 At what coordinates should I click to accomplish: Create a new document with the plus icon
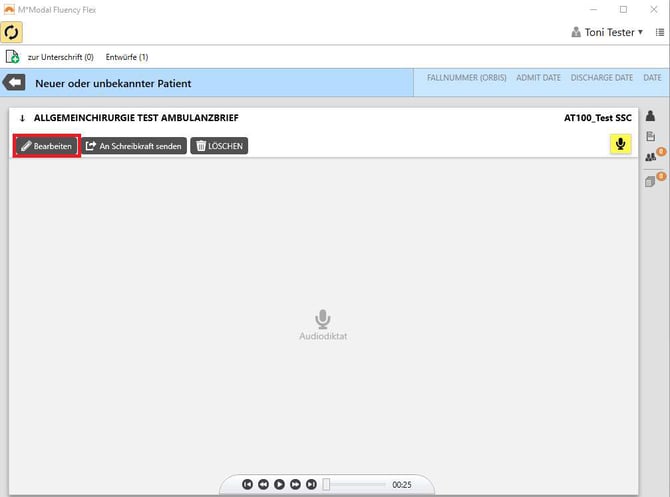[x=13, y=57]
